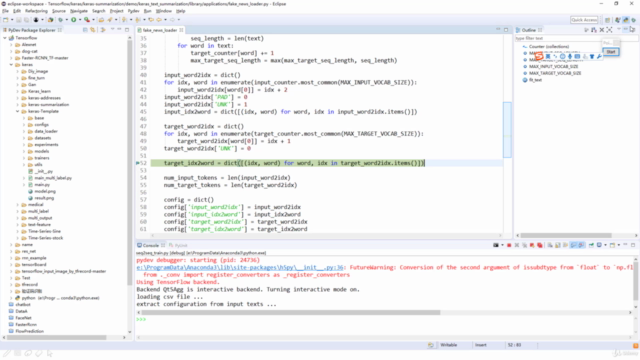640x360 pixels.
Task: Click the Outline horizontal scrollbar
Action: 566,236
